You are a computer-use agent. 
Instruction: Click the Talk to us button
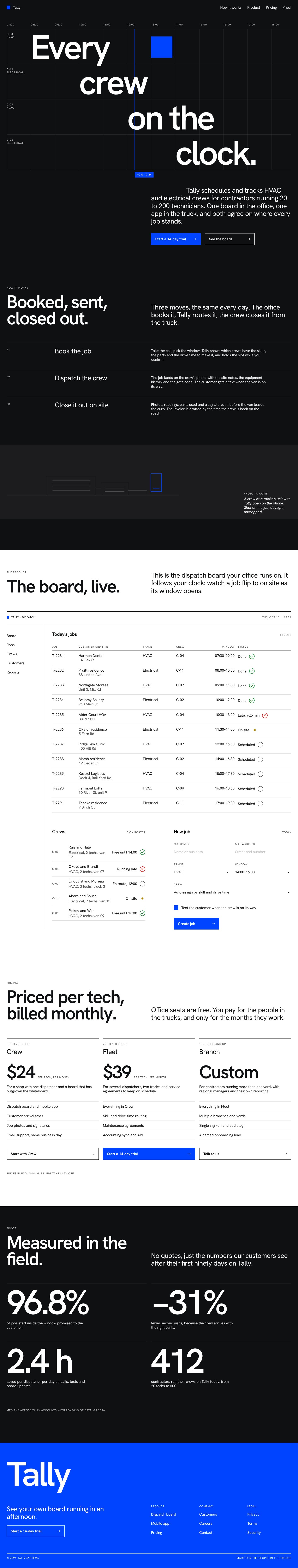click(x=245, y=1154)
